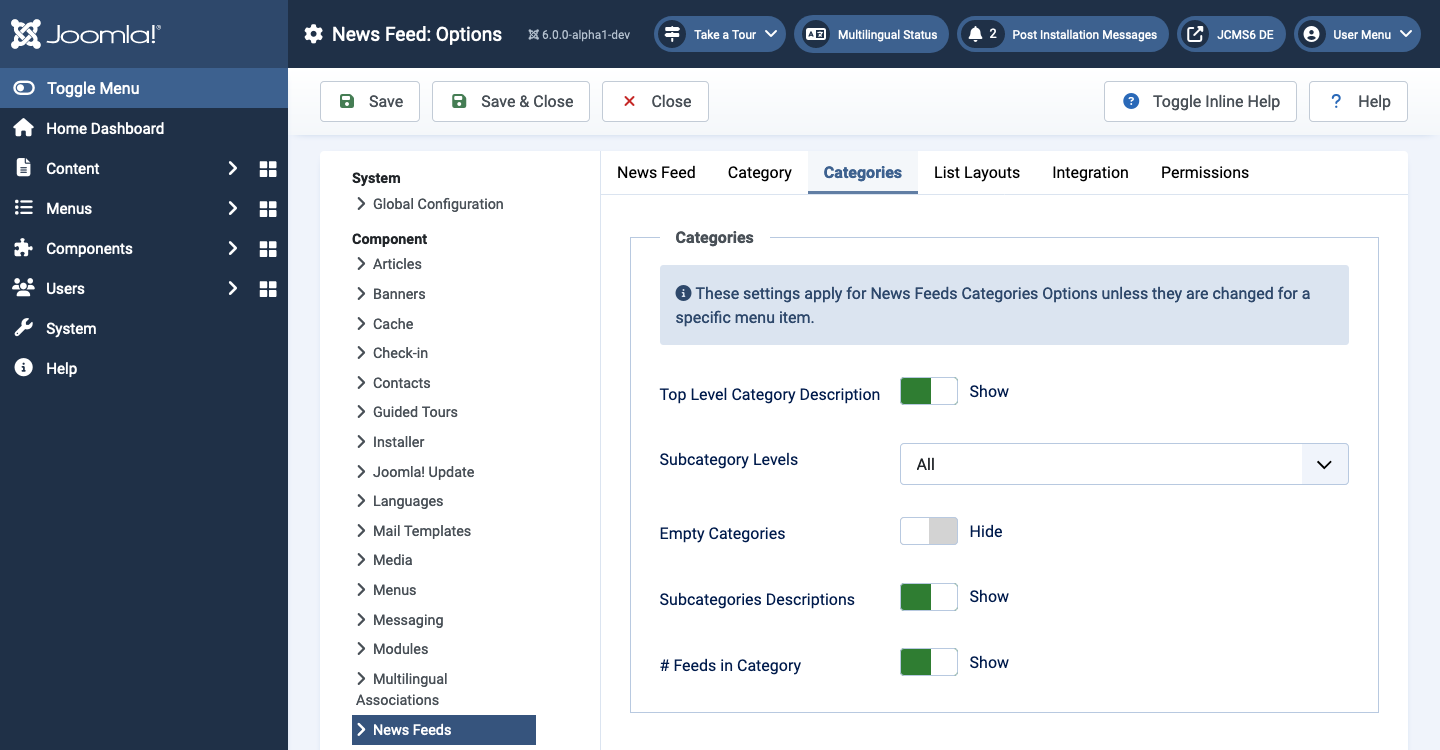Click the Multilingual Status language icon
Viewport: 1440px width, 750px height.
click(x=816, y=34)
